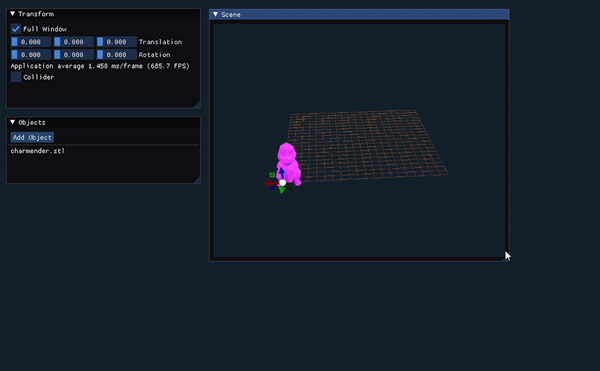Click the green square plane handle
This screenshot has height=371, width=600.
coord(272,175)
